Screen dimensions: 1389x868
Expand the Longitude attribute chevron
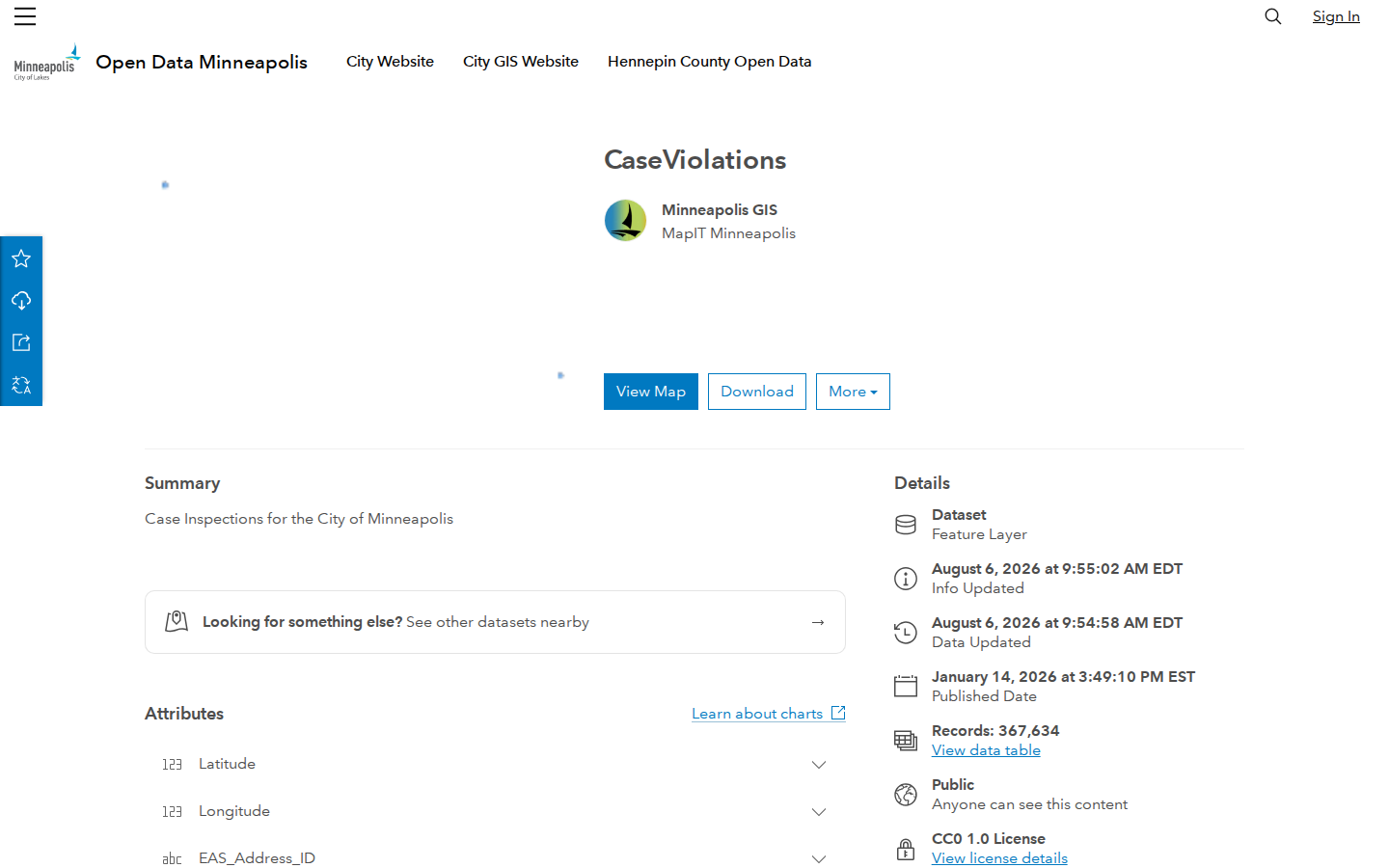click(x=819, y=812)
